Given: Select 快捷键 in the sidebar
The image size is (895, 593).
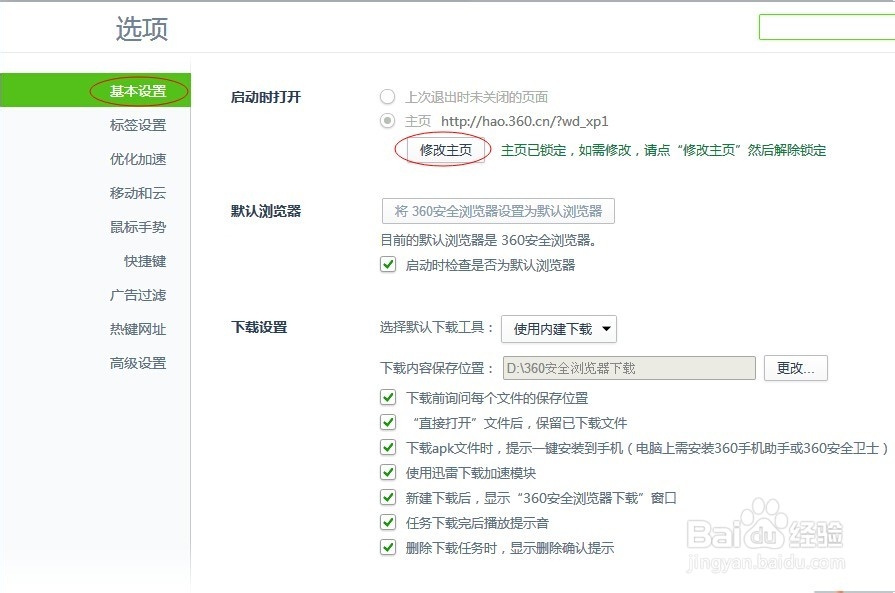Looking at the screenshot, I should pyautogui.click(x=145, y=261).
